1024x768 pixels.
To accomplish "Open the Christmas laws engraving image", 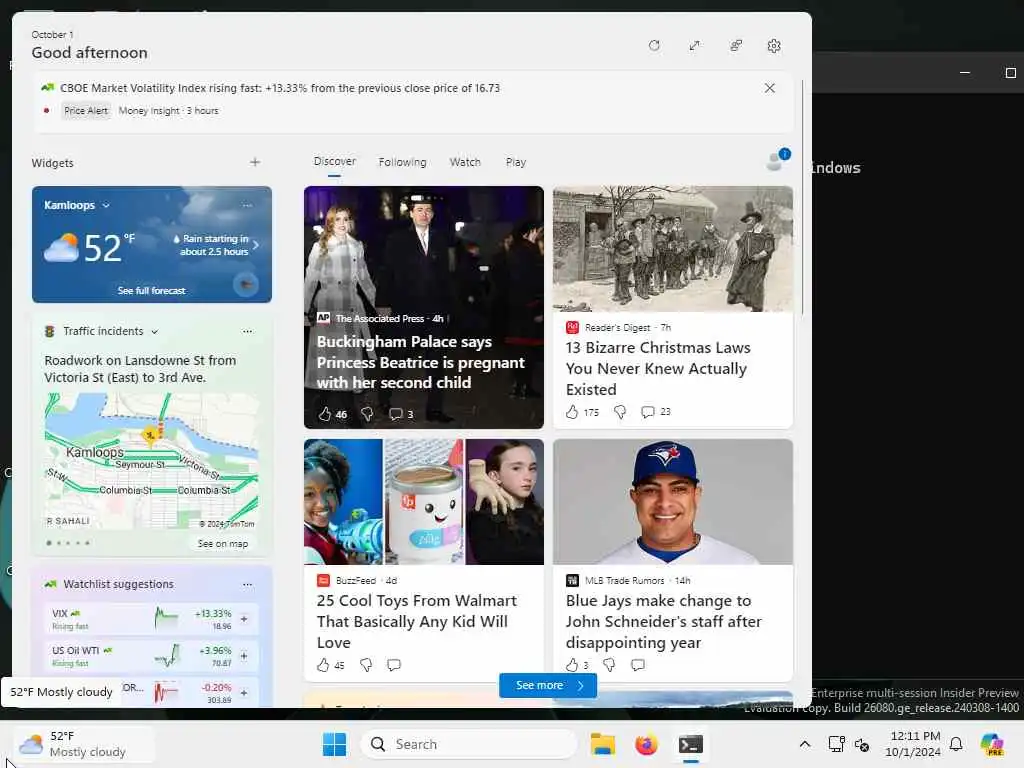I will click(673, 249).
